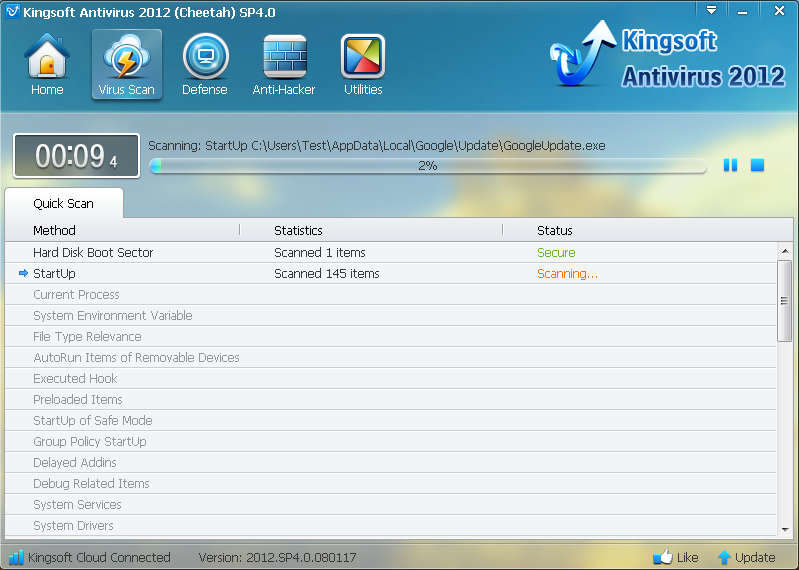799x570 pixels.
Task: Select the Delayed Addins row
Action: point(391,463)
